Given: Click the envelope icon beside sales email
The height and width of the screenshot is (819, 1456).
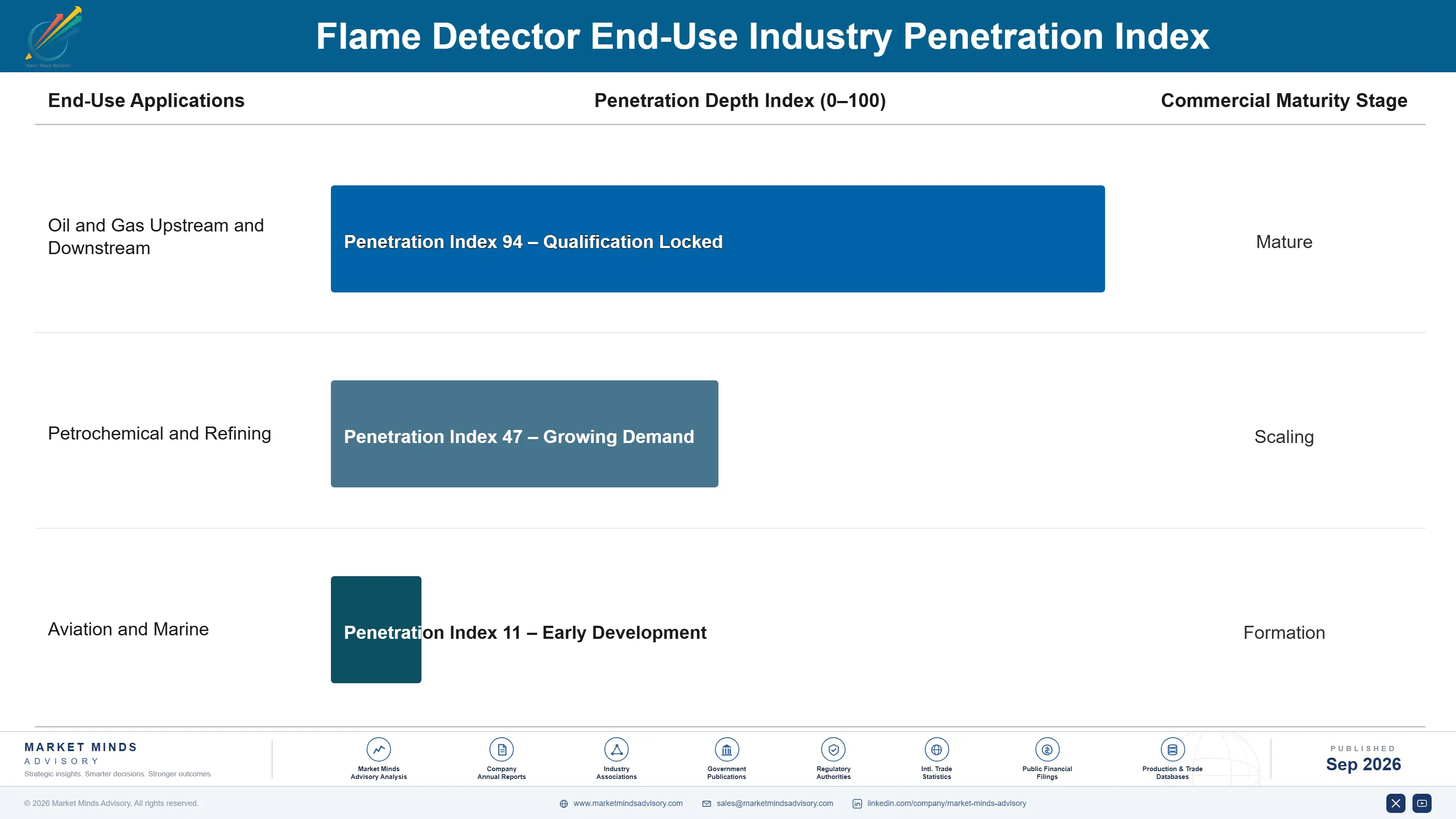Looking at the screenshot, I should click(707, 804).
